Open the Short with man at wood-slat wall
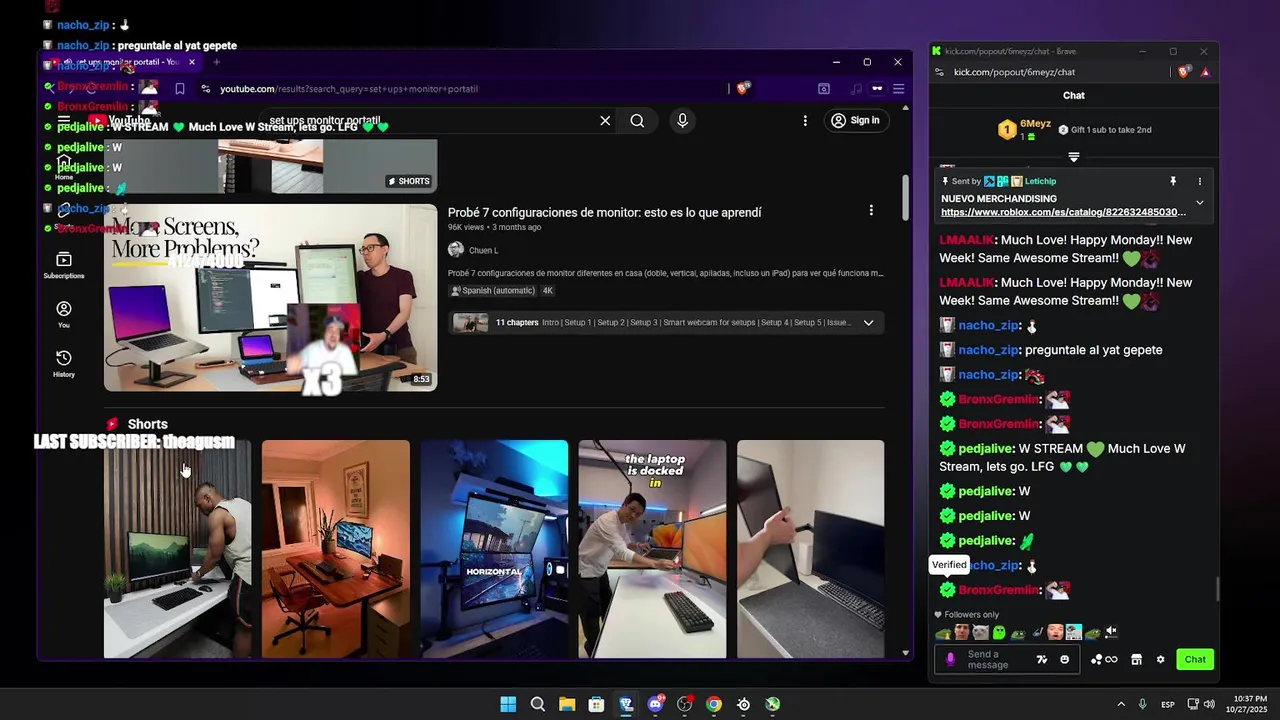The width and height of the screenshot is (1280, 720). (178, 549)
